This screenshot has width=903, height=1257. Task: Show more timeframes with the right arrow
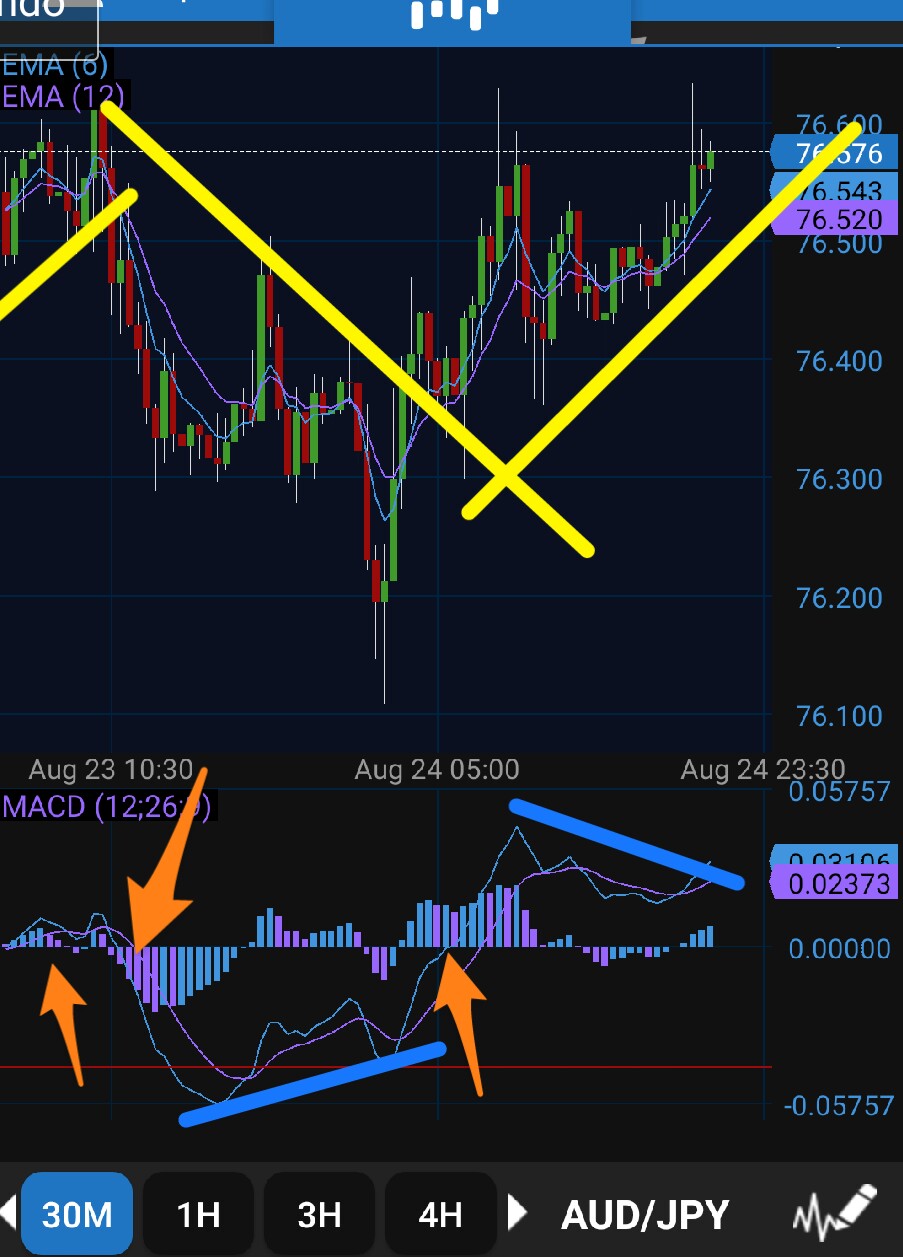(517, 1213)
